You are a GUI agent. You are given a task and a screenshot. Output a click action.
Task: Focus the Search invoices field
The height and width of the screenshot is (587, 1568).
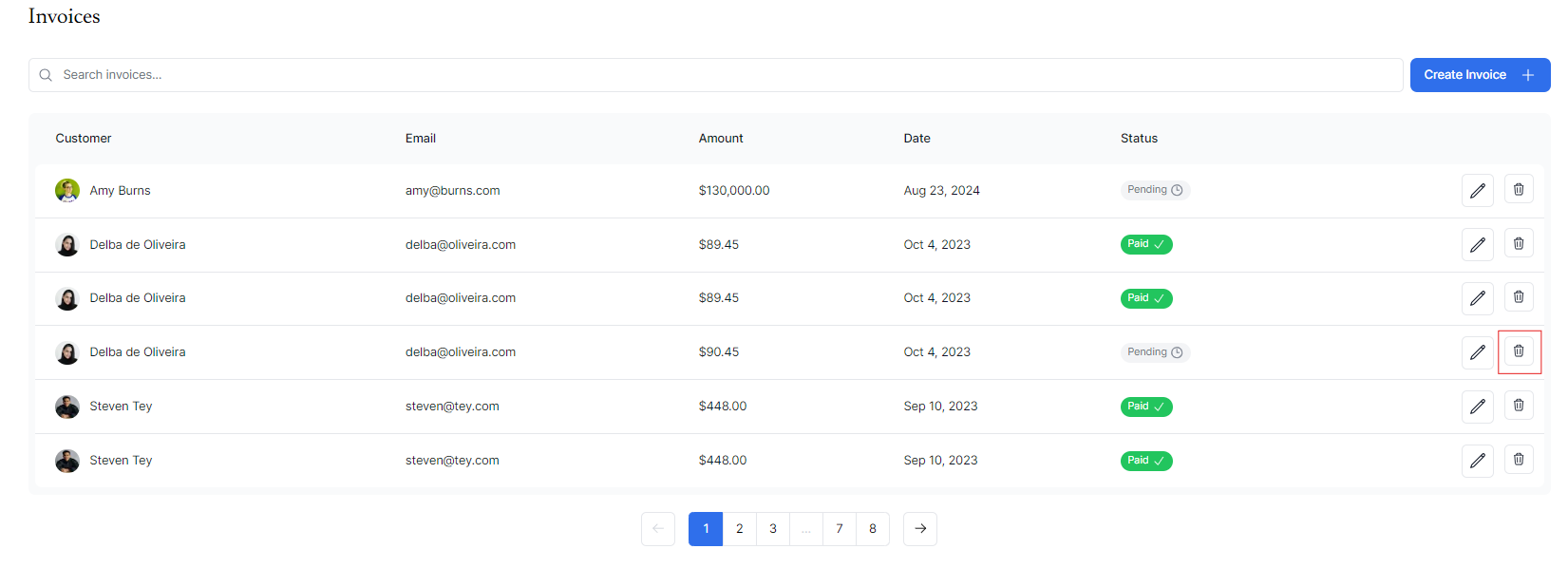pyautogui.click(x=715, y=75)
